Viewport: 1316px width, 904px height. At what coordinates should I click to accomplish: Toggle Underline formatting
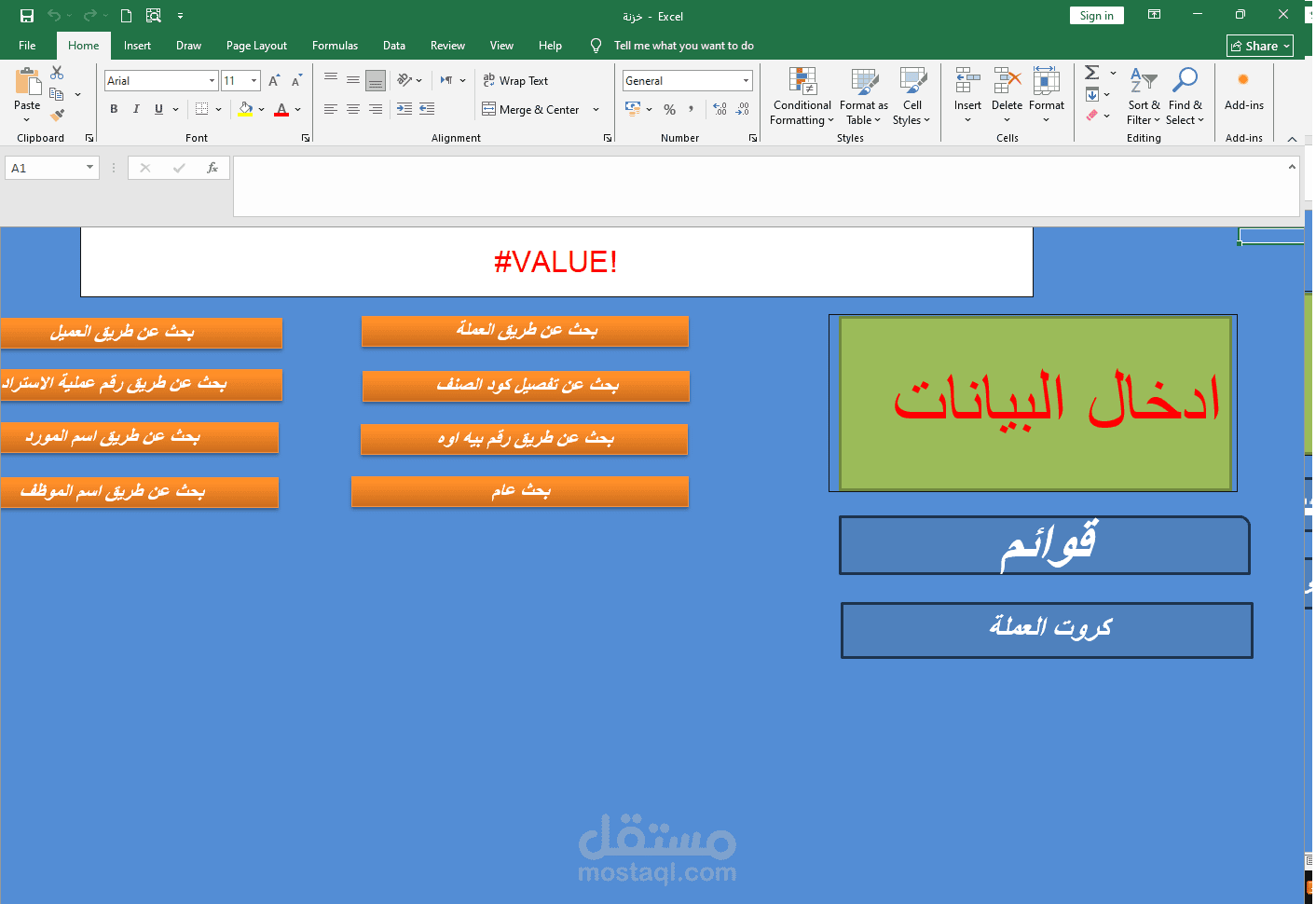coord(158,109)
